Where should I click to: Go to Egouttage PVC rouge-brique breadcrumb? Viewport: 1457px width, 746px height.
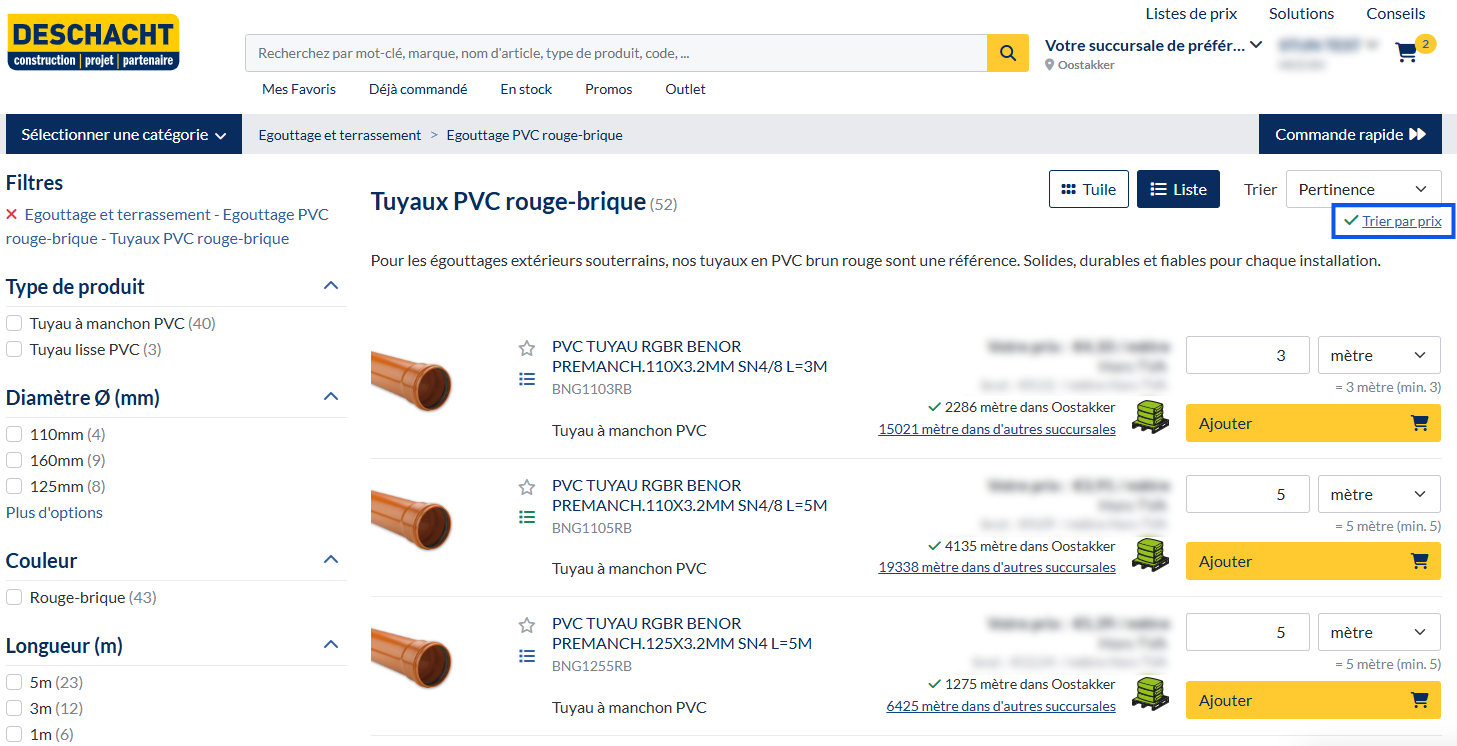(x=535, y=135)
